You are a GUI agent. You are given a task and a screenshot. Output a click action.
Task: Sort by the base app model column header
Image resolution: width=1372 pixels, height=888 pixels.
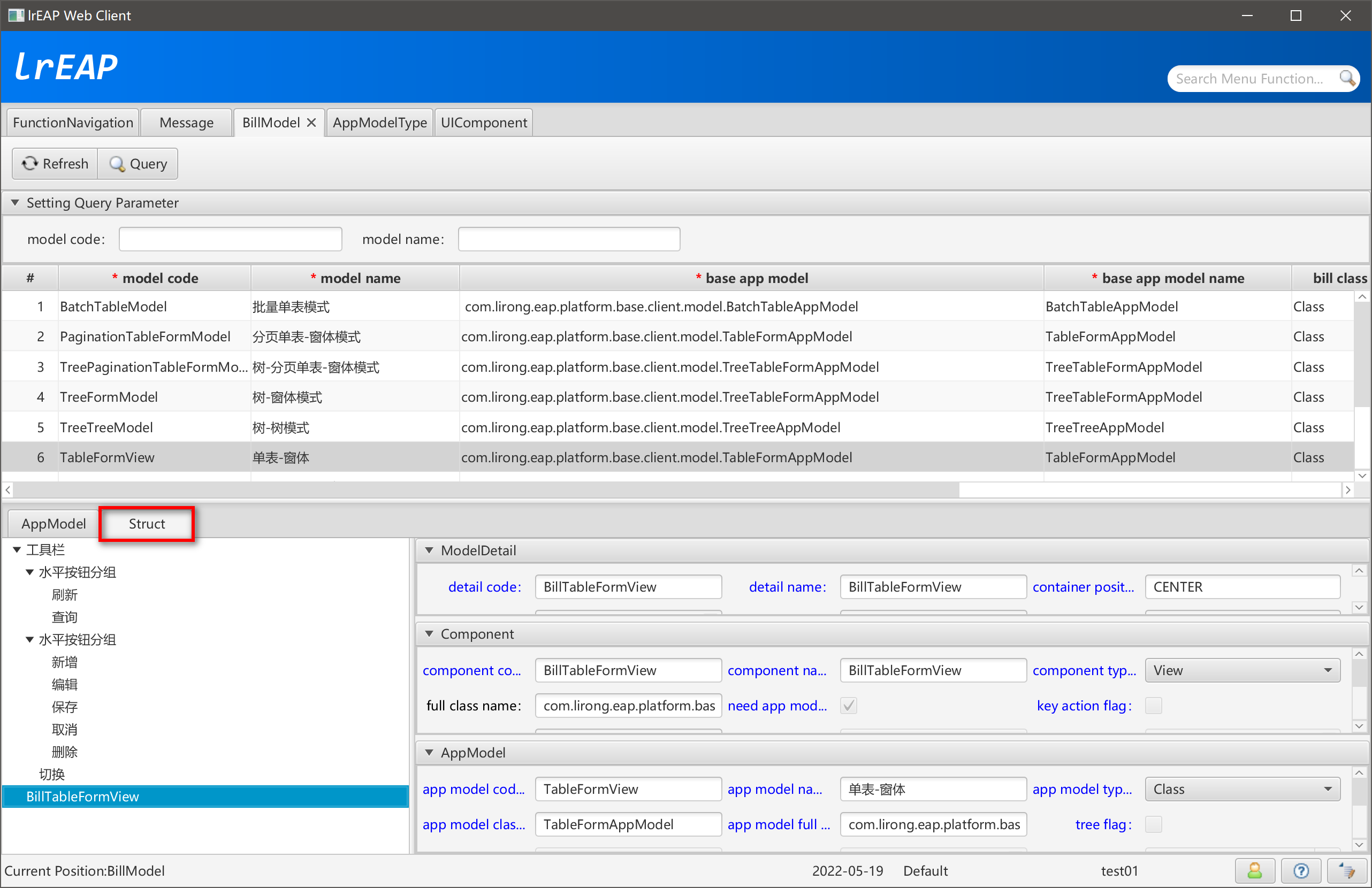(x=751, y=278)
